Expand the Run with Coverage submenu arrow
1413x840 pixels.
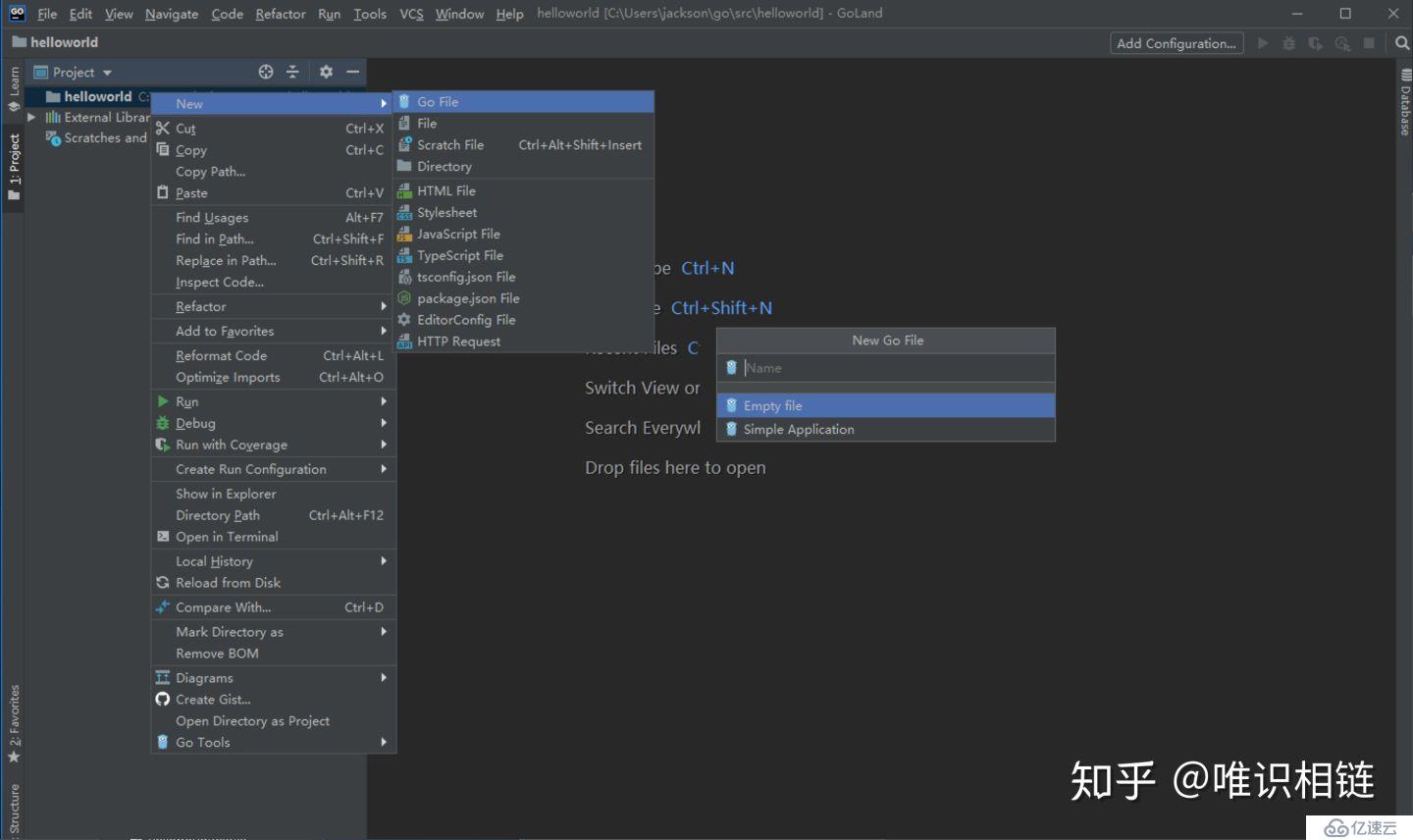click(384, 445)
